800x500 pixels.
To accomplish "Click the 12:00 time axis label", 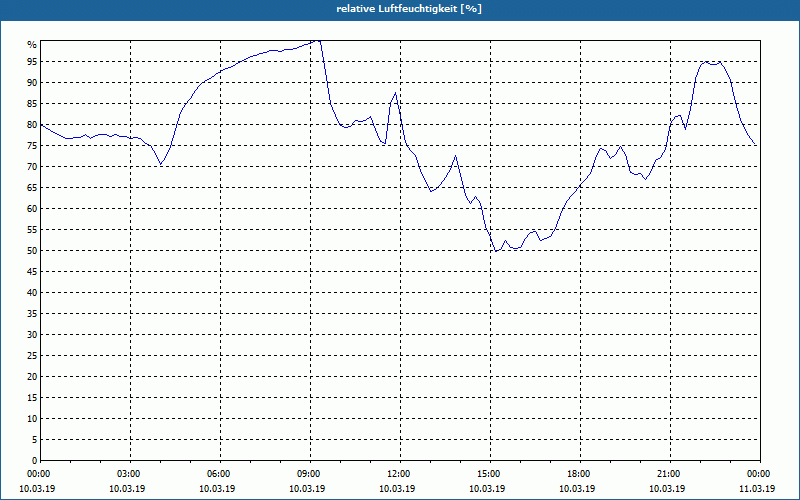I will click(400, 474).
